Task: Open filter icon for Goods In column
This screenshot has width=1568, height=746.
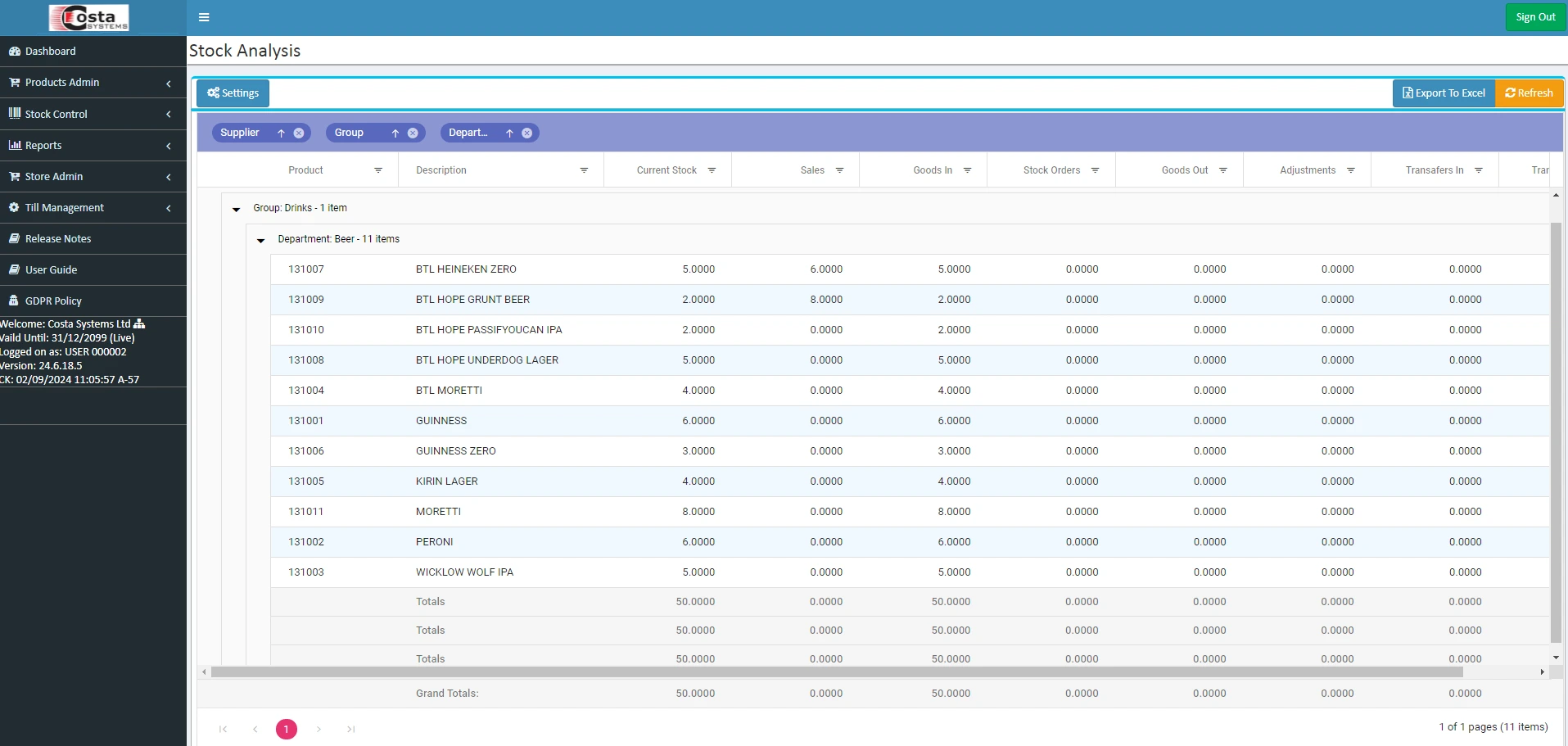Action: pos(967,170)
